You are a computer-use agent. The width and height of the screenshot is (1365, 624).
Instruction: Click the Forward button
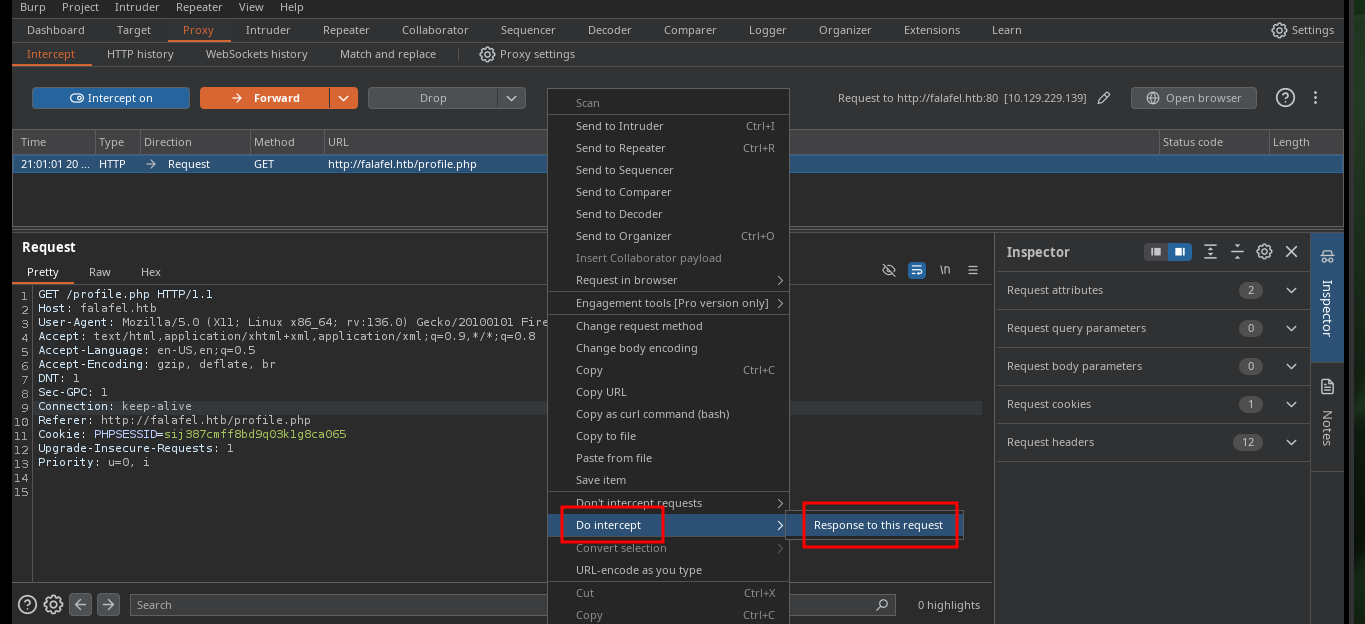[265, 98]
